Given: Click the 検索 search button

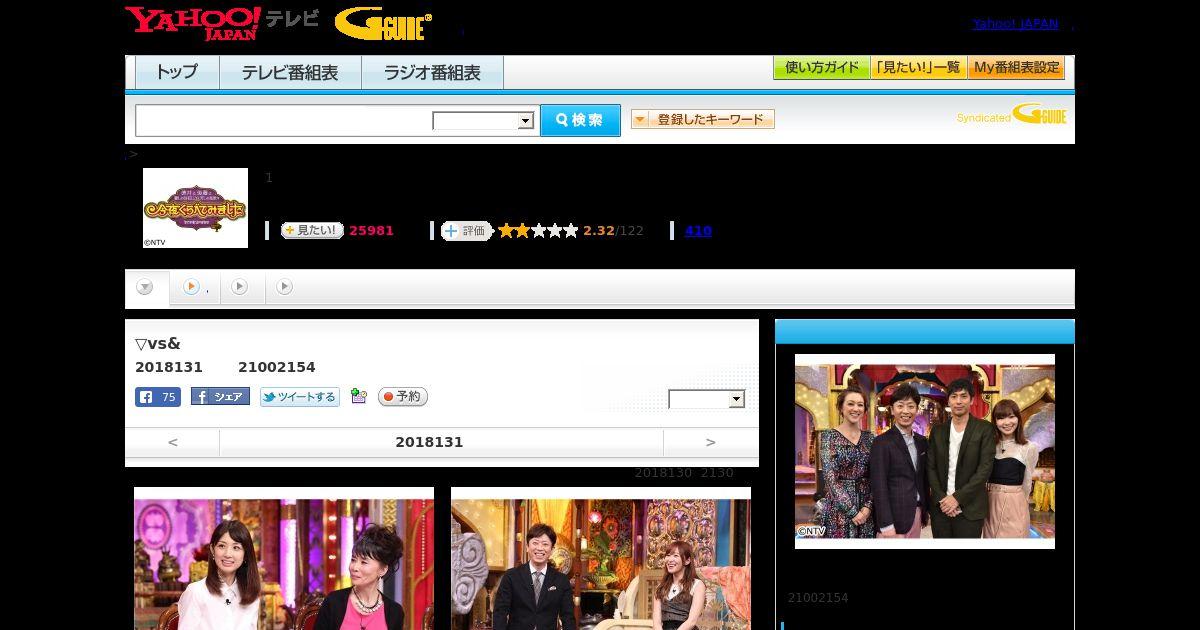Looking at the screenshot, I should [580, 120].
